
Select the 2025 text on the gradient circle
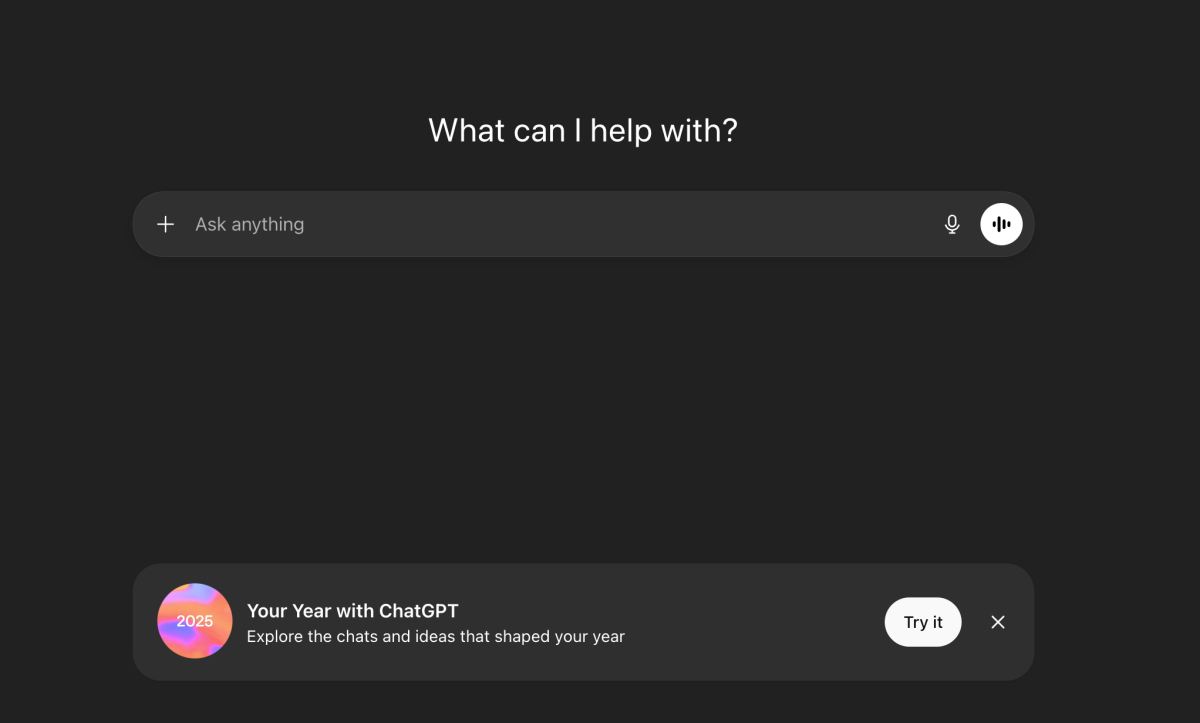click(x=195, y=621)
